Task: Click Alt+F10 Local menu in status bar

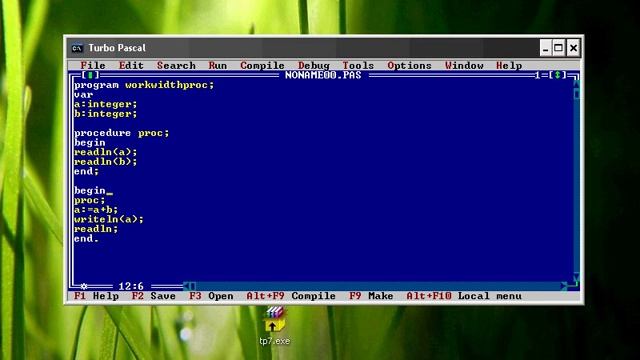Action: pyautogui.click(x=464, y=296)
